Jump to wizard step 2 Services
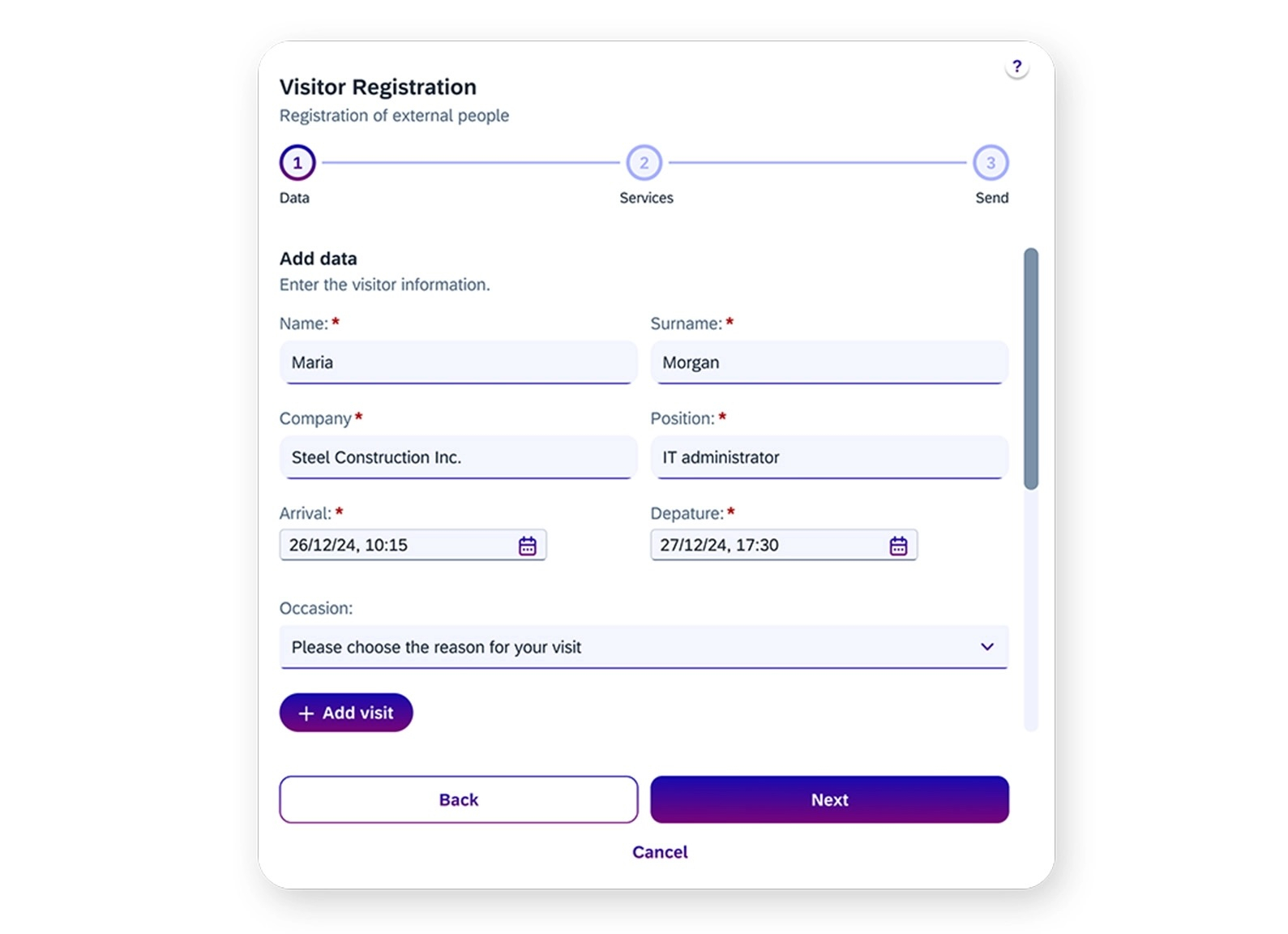This screenshot has width=1288, height=934. (644, 163)
